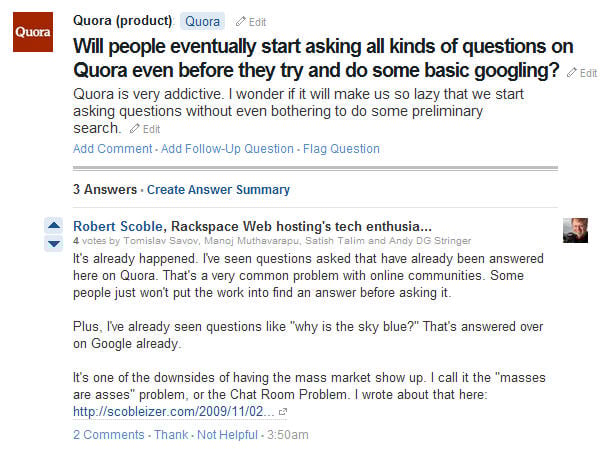Open the scobleizer.com blog link

click(x=174, y=411)
